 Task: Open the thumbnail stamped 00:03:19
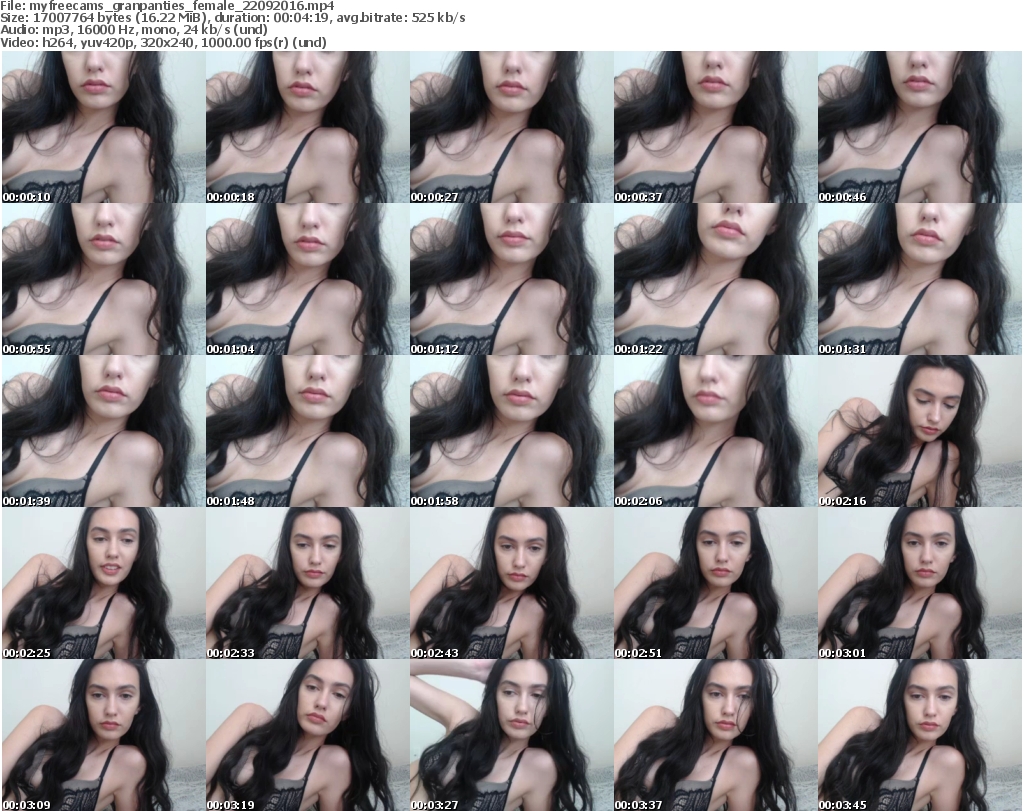point(308,735)
